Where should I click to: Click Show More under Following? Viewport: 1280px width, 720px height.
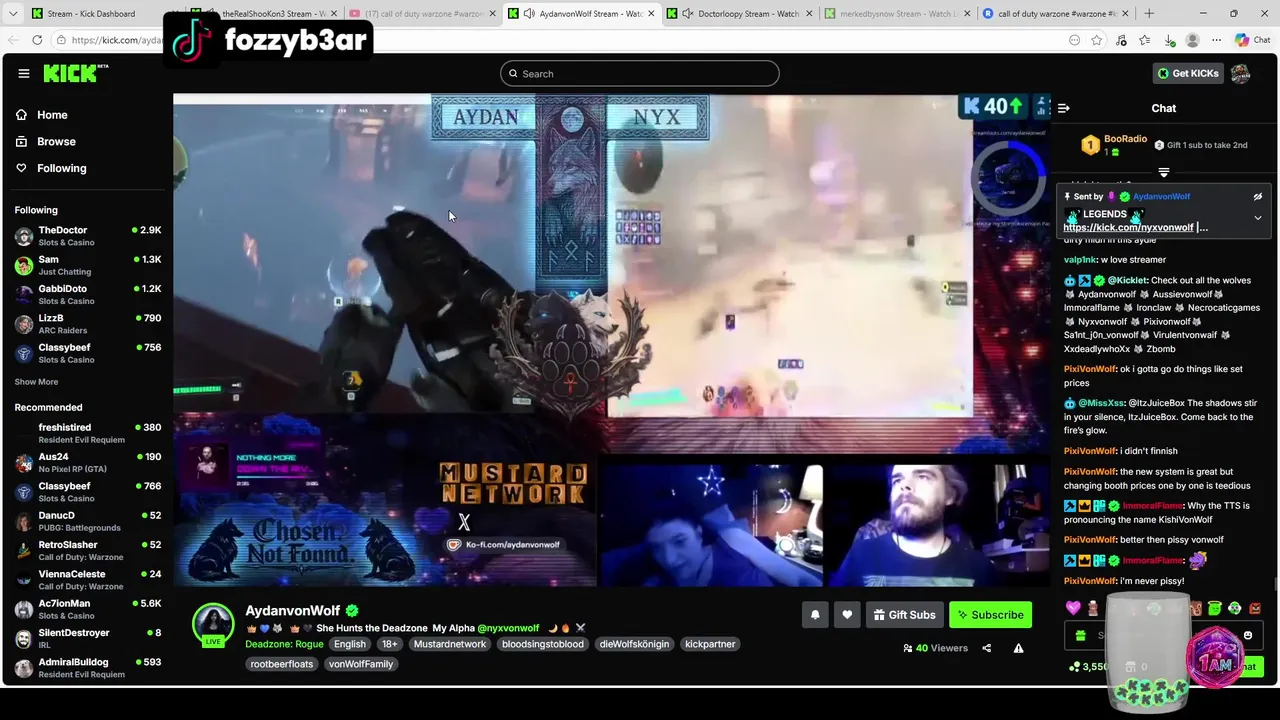click(36, 382)
